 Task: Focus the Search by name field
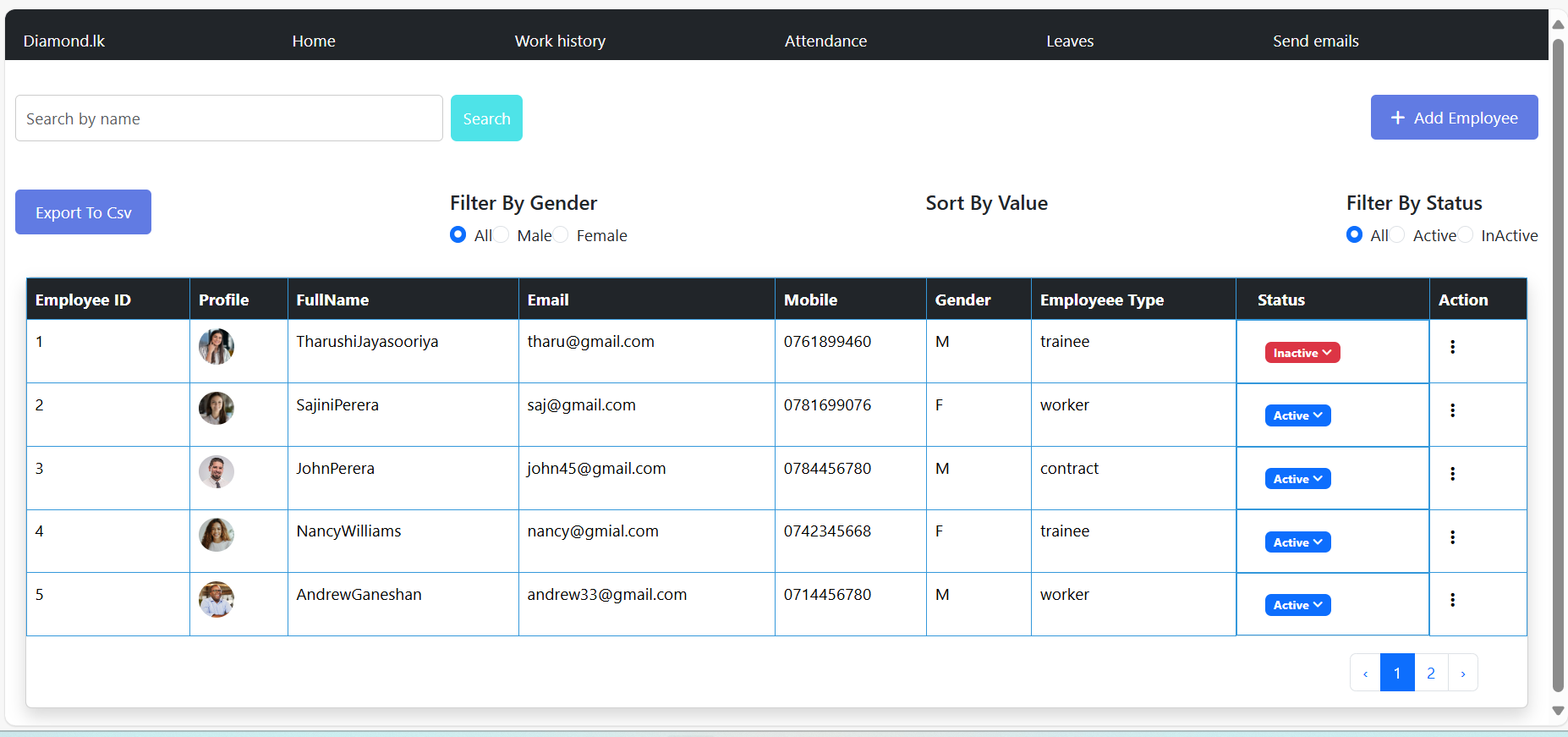coord(228,118)
